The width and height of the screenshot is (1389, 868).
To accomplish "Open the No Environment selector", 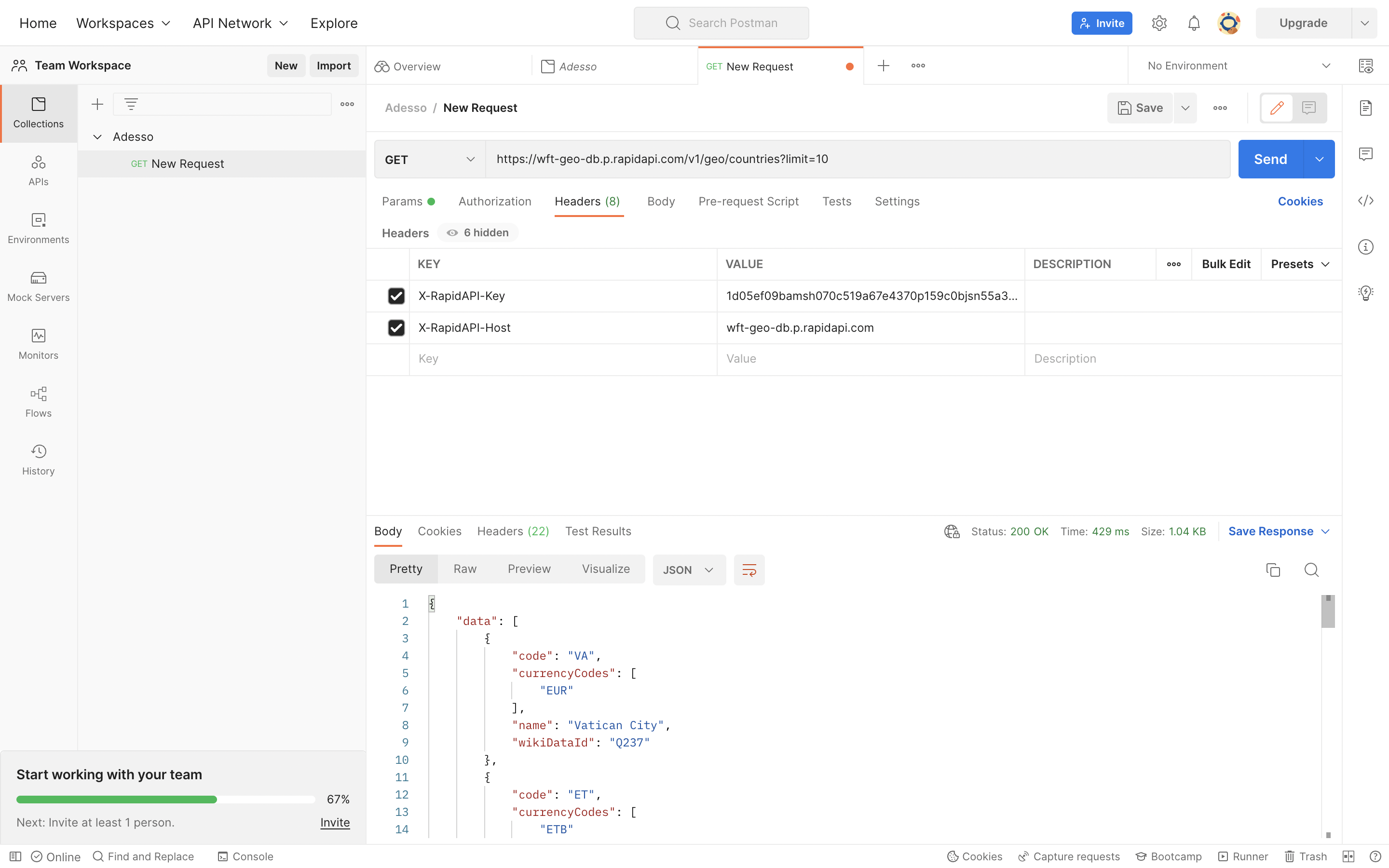I will pyautogui.click(x=1238, y=66).
